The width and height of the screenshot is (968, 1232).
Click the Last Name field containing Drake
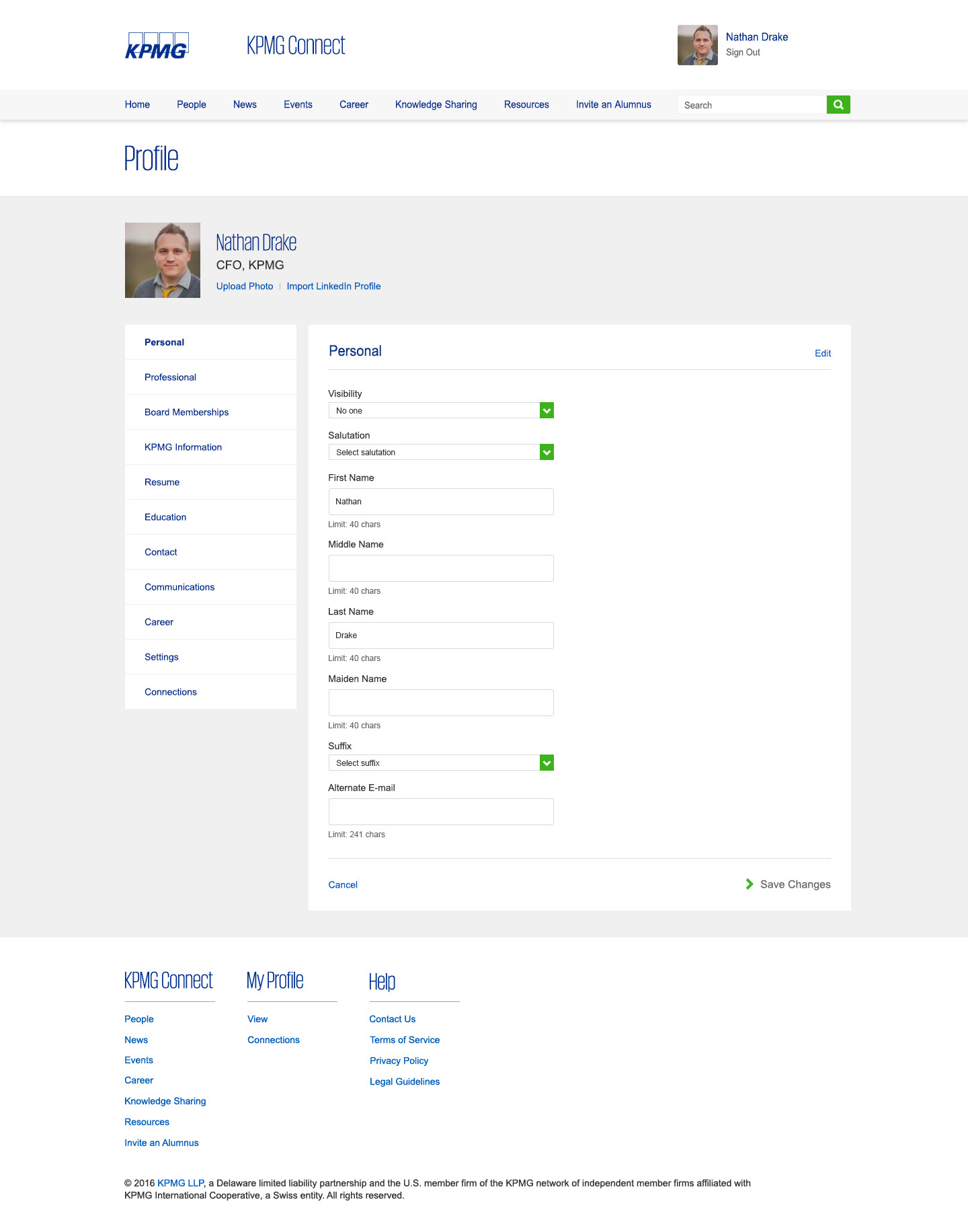(441, 636)
